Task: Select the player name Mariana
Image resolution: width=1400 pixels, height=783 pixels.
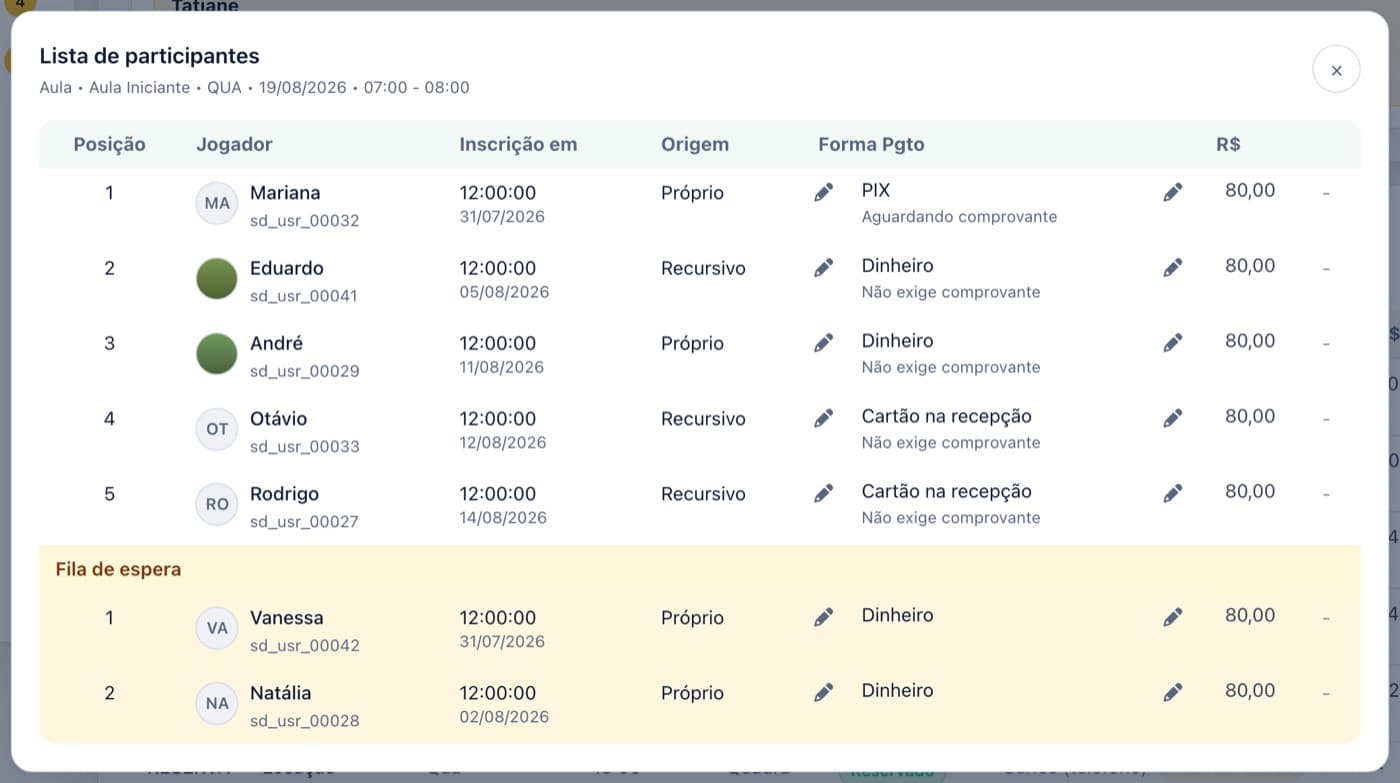Action: [x=285, y=193]
